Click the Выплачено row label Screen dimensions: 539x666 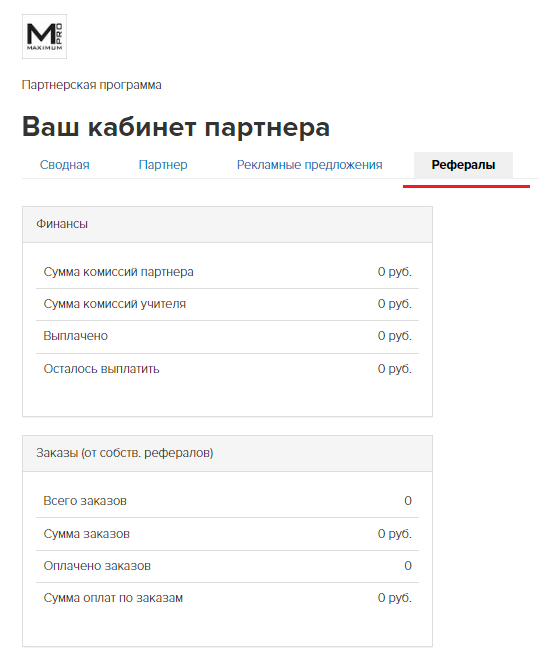[76, 336]
